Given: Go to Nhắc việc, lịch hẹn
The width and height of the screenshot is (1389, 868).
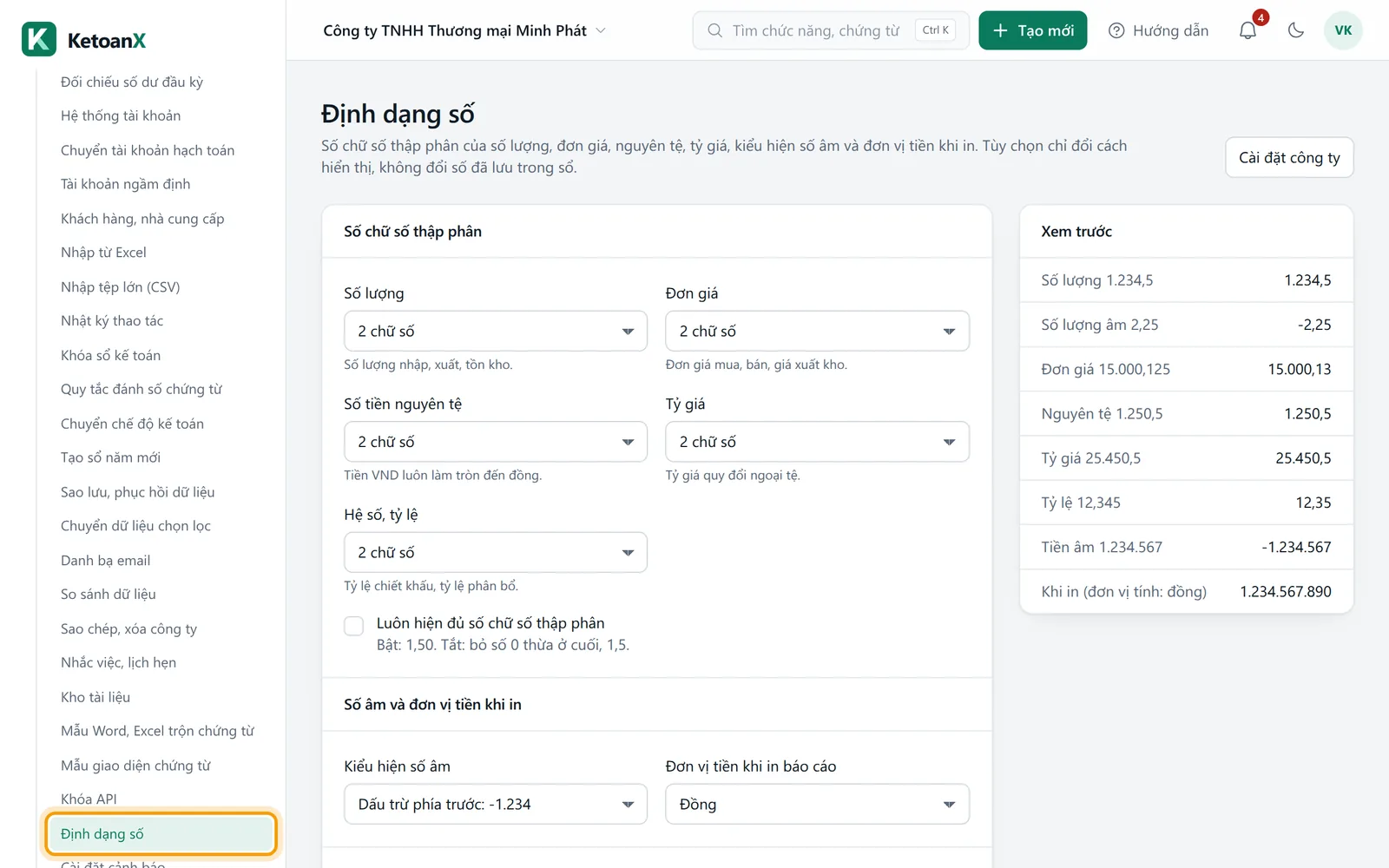Looking at the screenshot, I should coord(118,662).
